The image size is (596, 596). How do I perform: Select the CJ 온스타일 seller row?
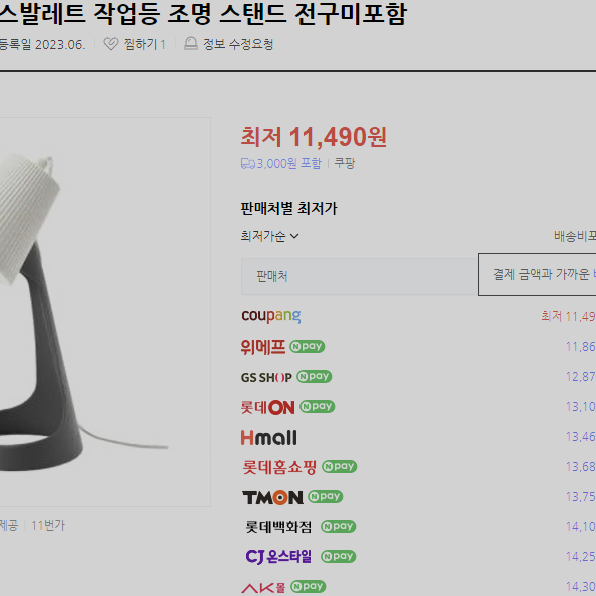click(418, 557)
